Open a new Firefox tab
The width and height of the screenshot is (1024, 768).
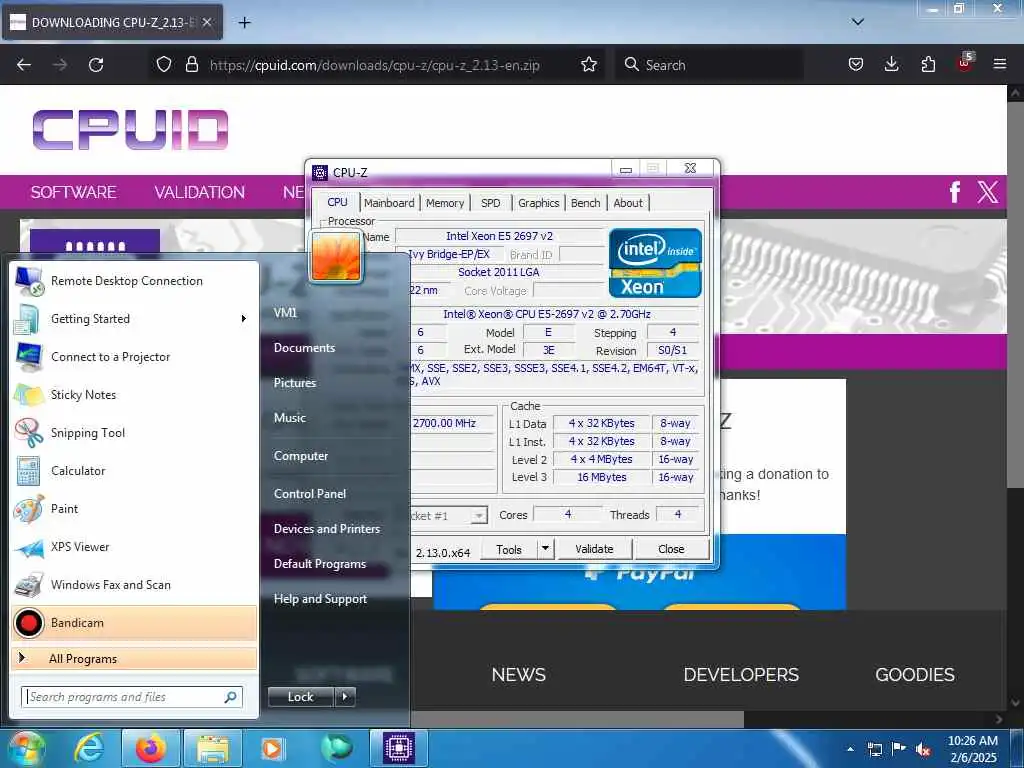(244, 22)
